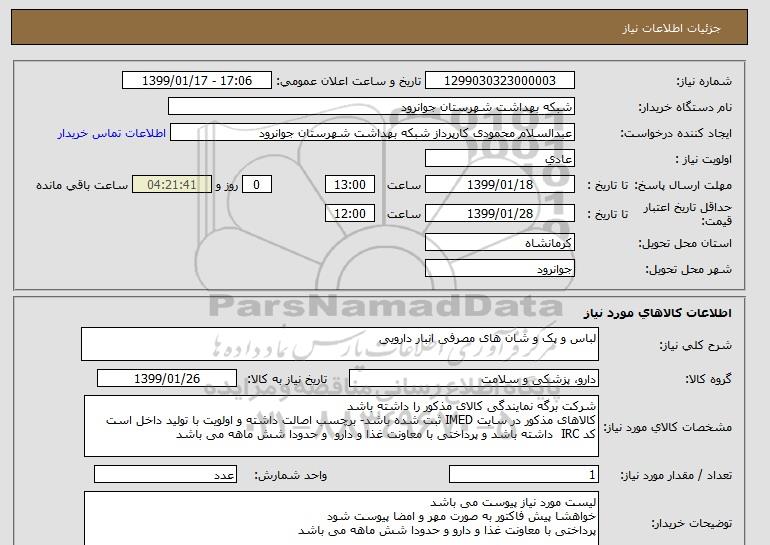Click the label تاریخ نیاز به کالا
The width and height of the screenshot is (770, 545).
coord(286,379)
